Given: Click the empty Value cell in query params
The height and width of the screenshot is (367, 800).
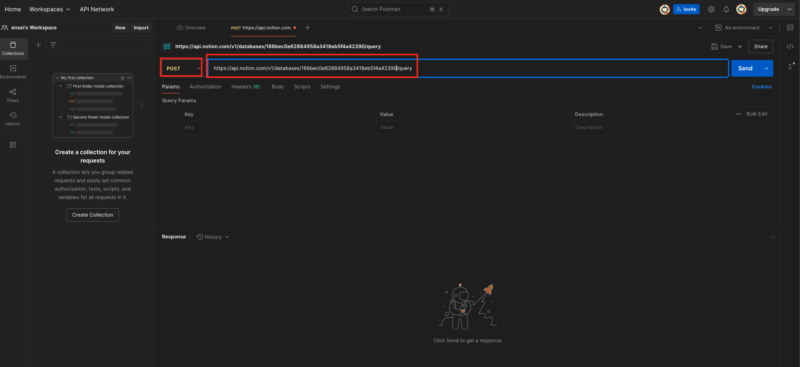Looking at the screenshot, I should point(473,127).
